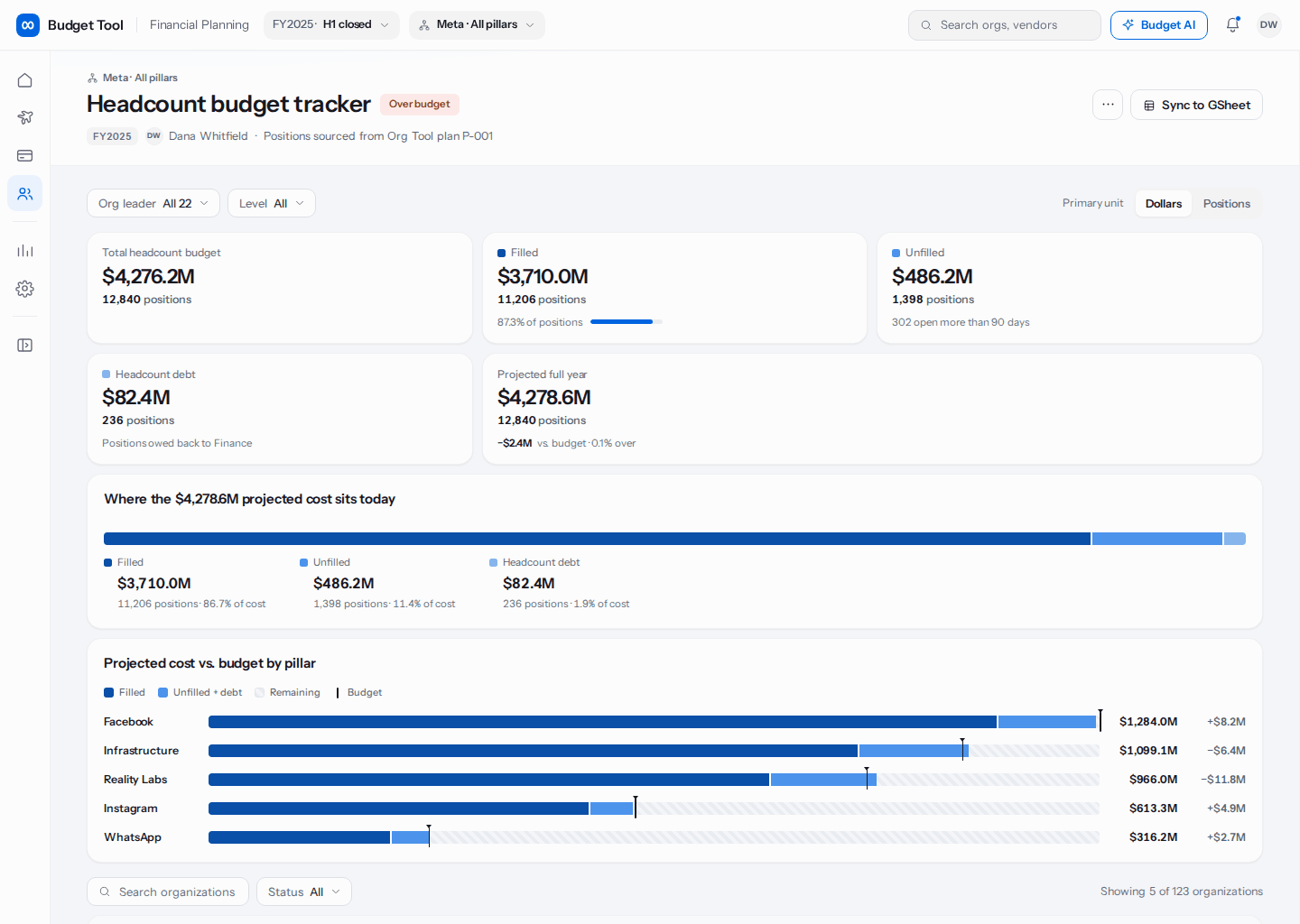1300x924 pixels.
Task: Click "Showing 5 of 123 organizations" text
Action: tap(1182, 892)
